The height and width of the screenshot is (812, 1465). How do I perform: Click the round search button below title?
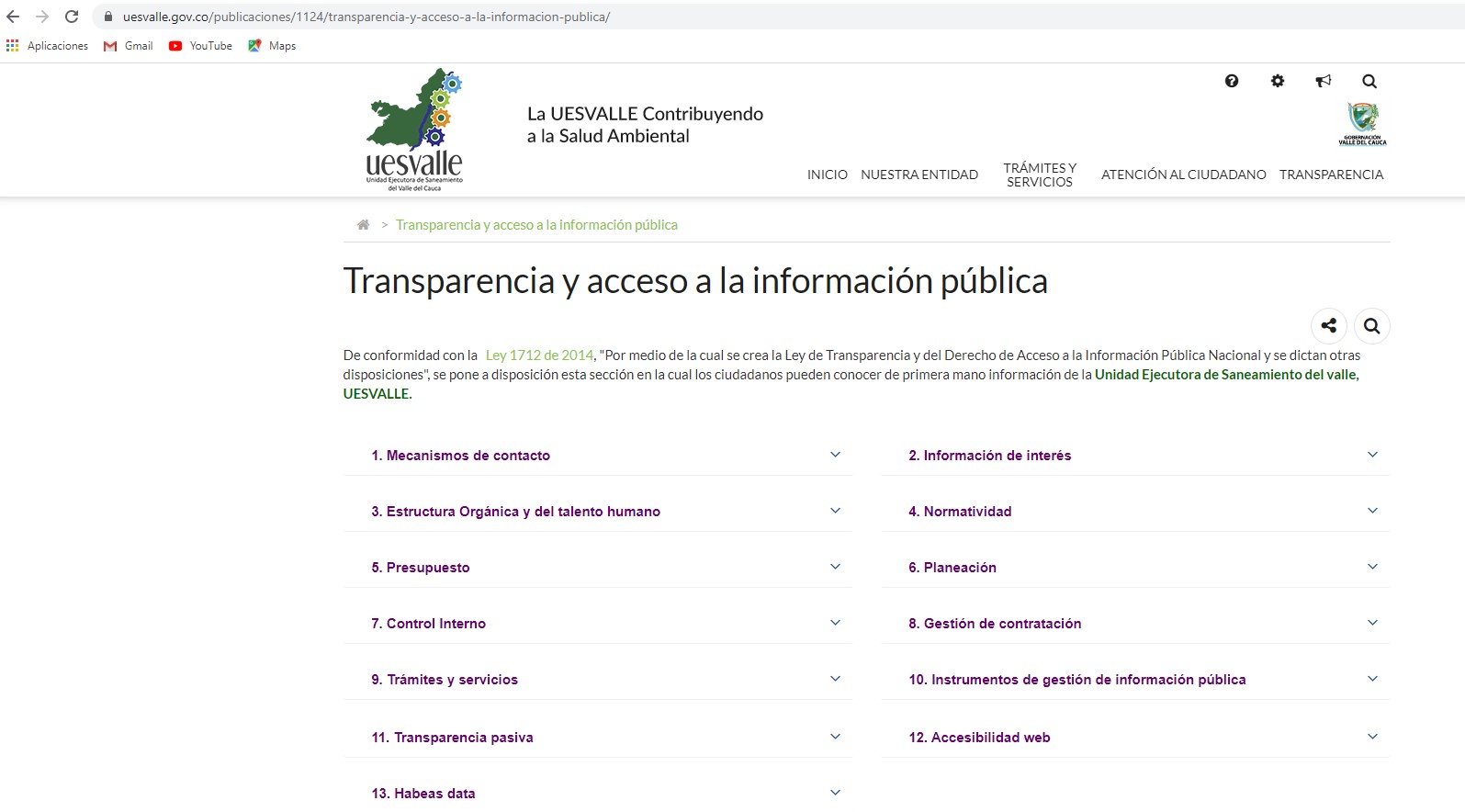(x=1372, y=325)
